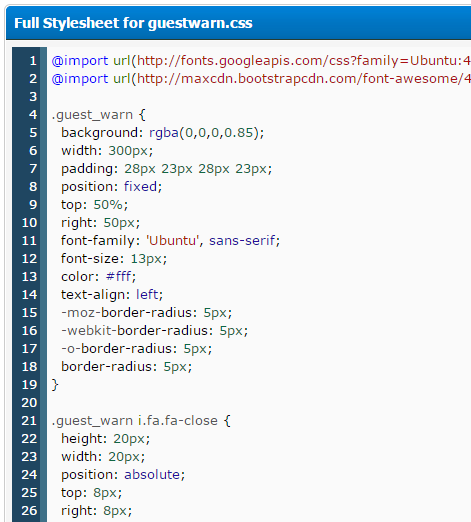Click line number 26 in gutter
This screenshot has width=471, height=522.
(x=29, y=511)
